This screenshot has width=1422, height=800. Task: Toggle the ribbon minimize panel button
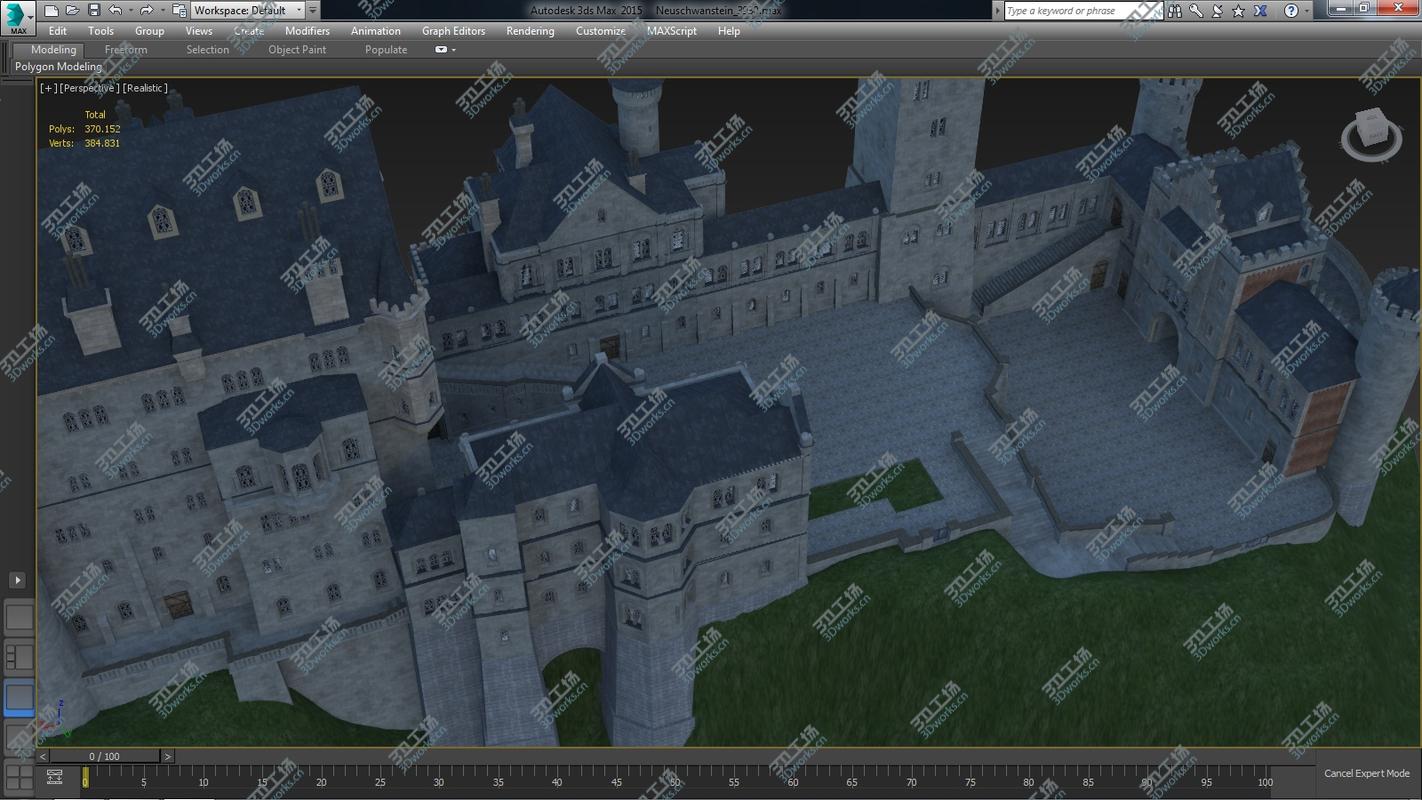(x=441, y=49)
